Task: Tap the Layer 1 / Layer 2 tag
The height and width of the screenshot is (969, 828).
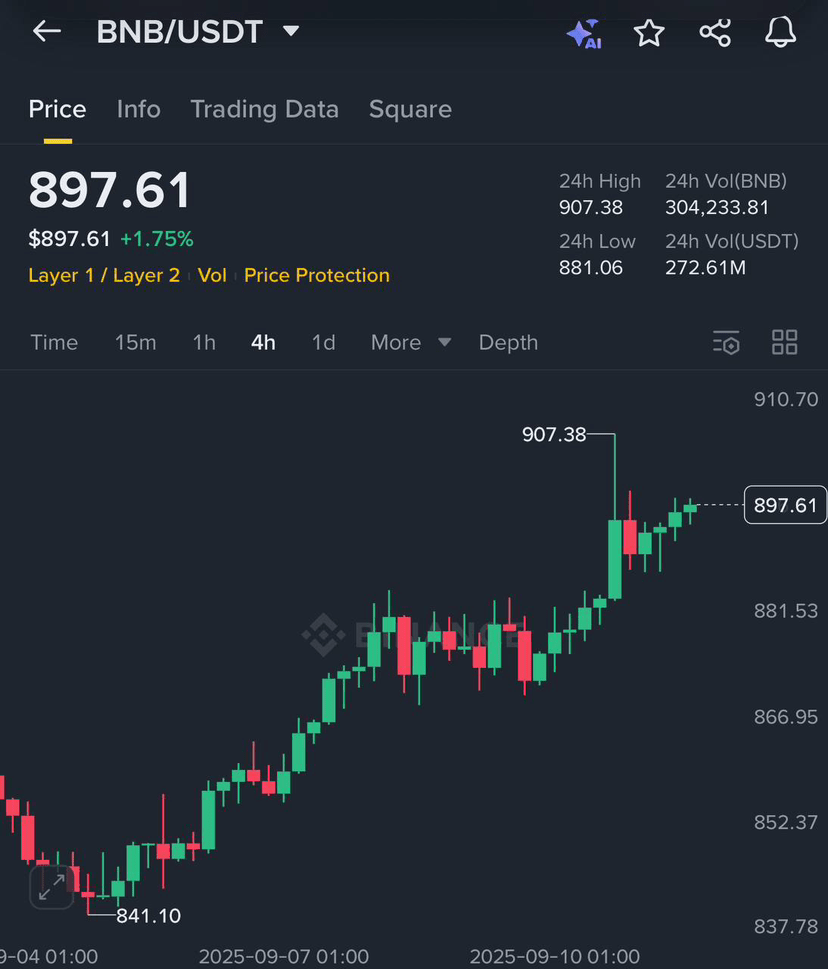Action: coord(104,275)
